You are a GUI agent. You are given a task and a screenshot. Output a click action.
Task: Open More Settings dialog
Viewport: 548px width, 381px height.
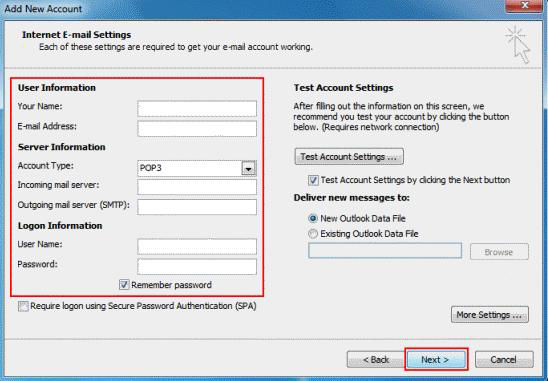[490, 315]
